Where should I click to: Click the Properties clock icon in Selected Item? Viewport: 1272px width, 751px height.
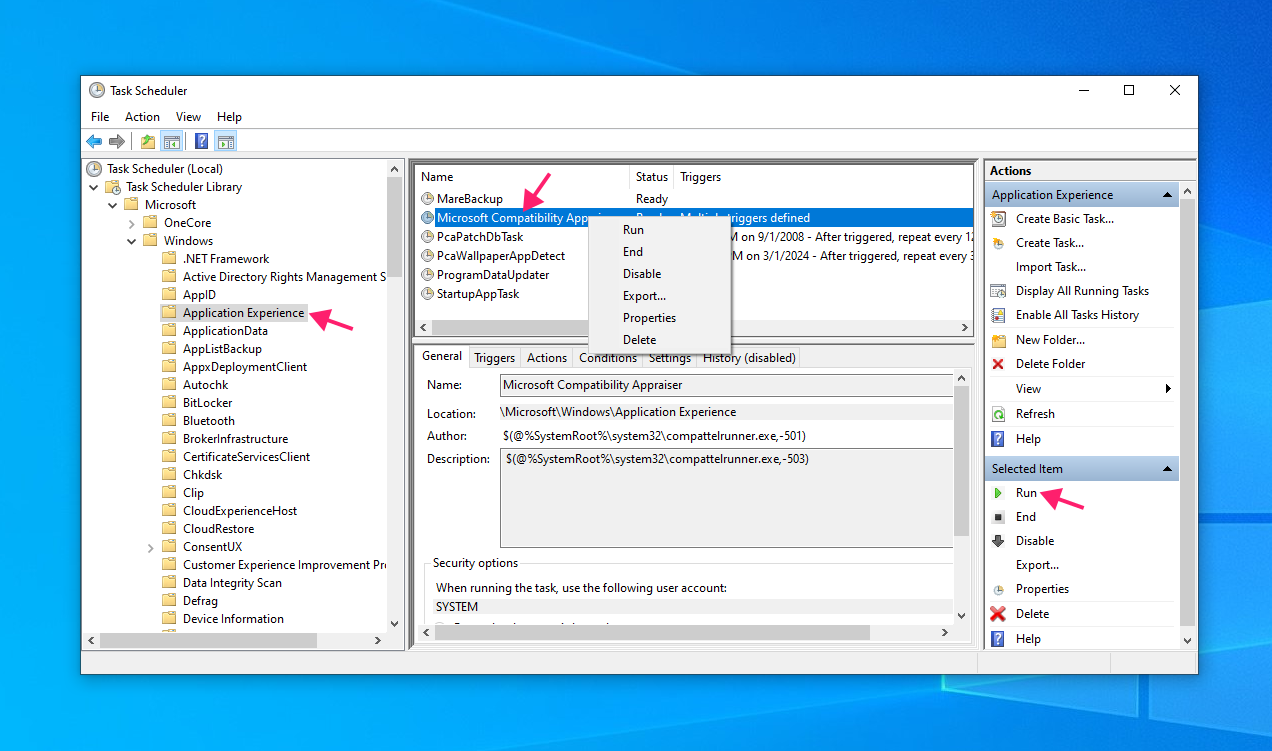click(x=998, y=590)
